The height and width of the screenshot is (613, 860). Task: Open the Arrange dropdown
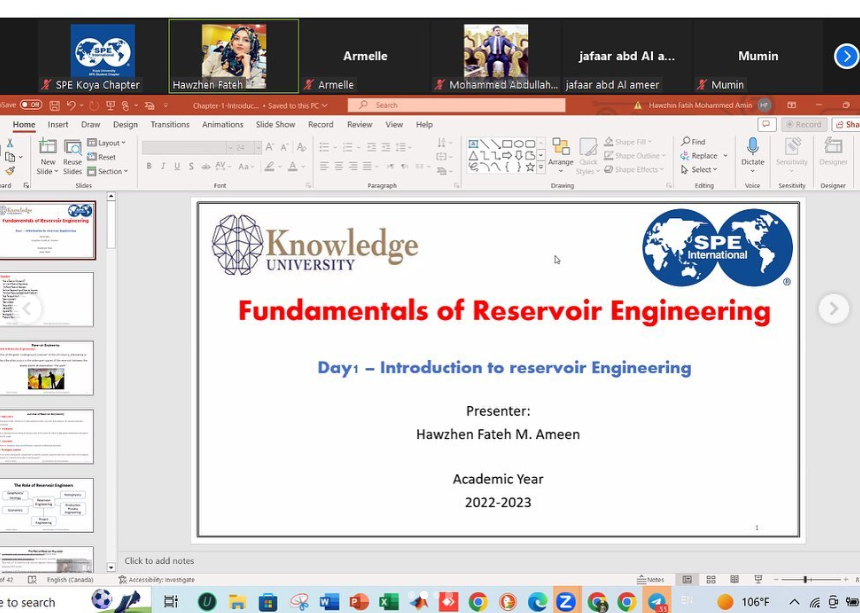click(561, 154)
